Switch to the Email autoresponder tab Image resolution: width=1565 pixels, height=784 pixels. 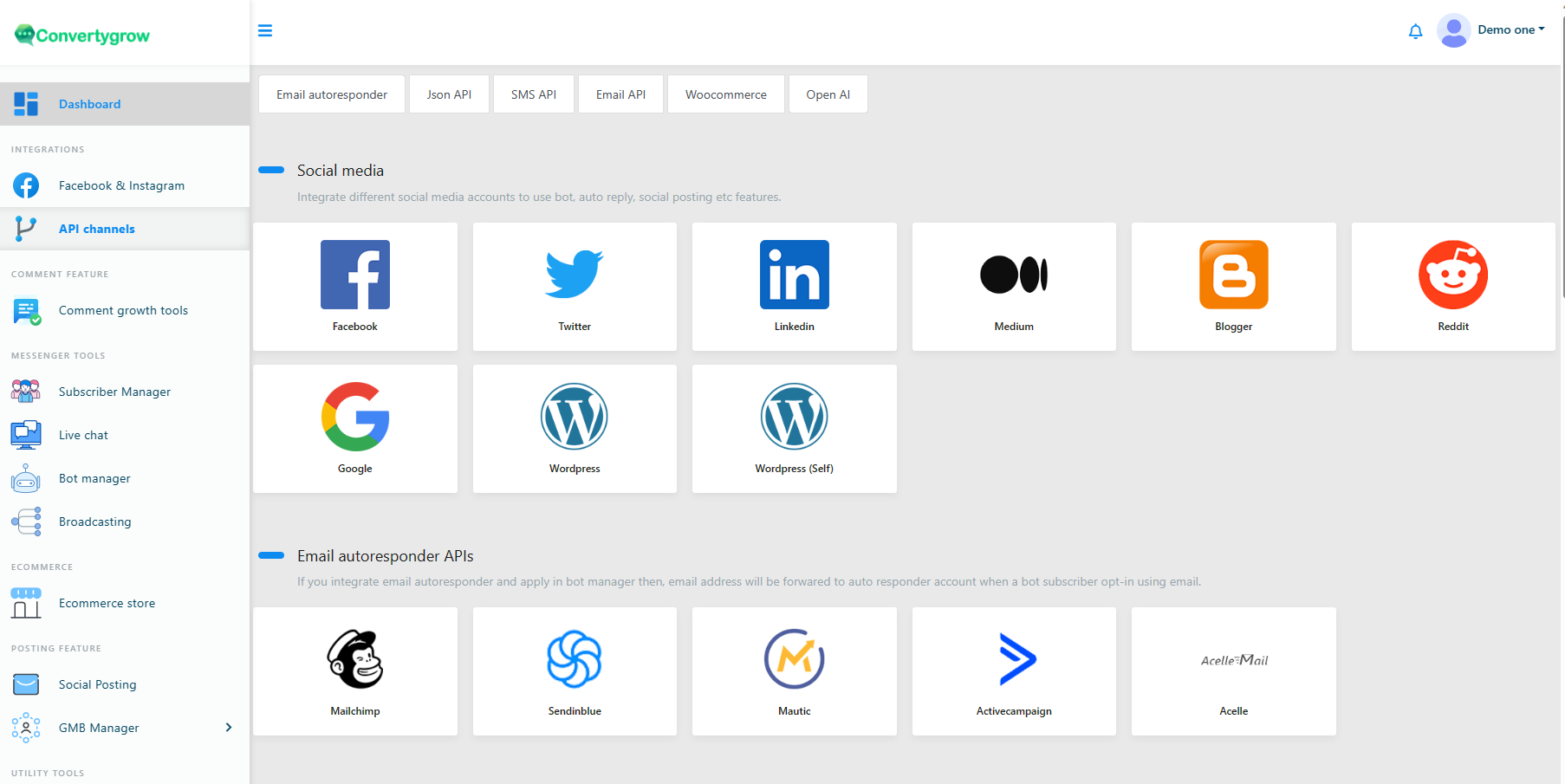point(332,94)
